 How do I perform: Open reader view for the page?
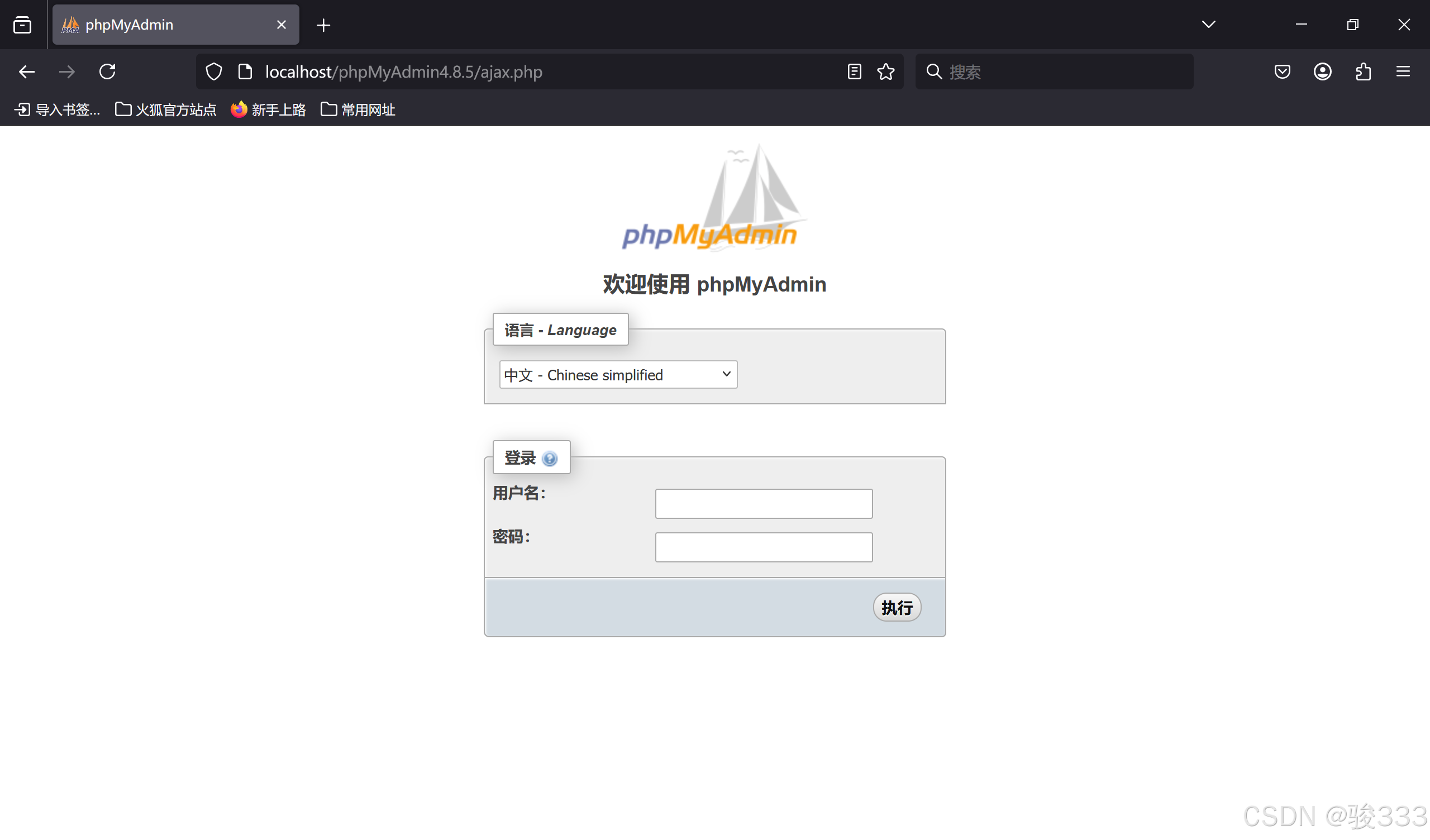pyautogui.click(x=854, y=71)
